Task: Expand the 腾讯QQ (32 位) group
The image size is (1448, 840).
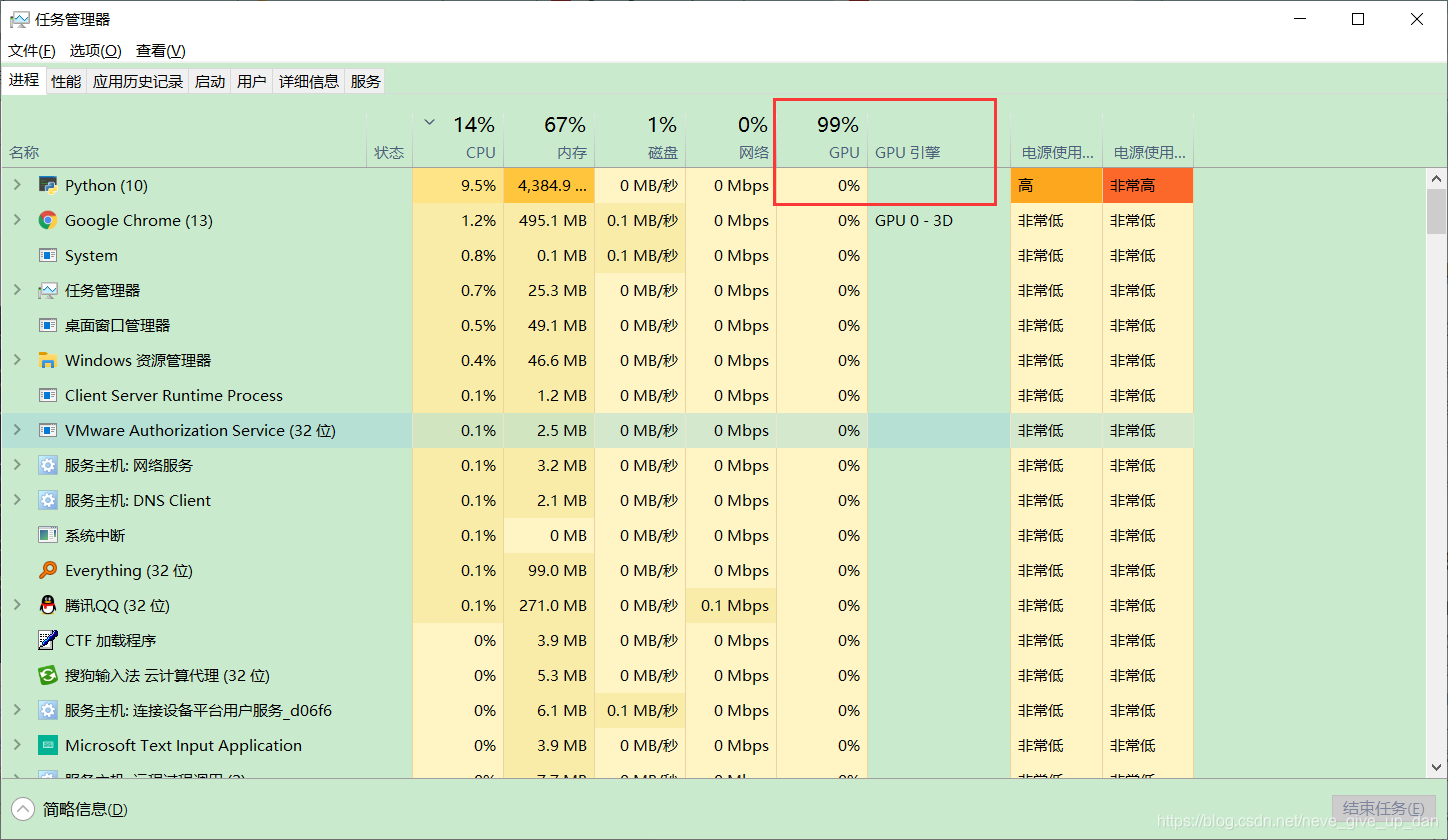Action: pyautogui.click(x=16, y=605)
